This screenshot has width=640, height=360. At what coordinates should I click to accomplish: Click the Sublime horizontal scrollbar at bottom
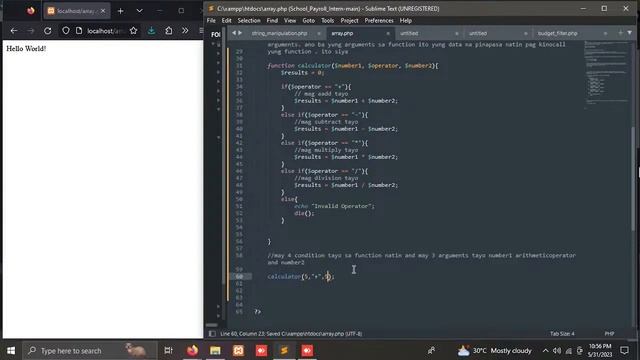(x=211, y=325)
